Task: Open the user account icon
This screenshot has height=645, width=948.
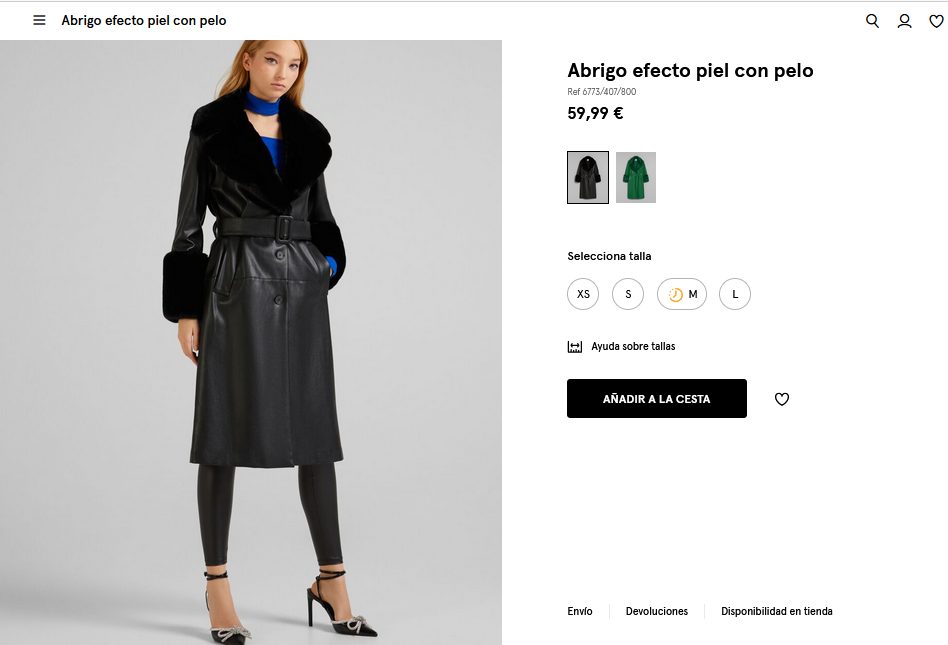Action: 904,21
